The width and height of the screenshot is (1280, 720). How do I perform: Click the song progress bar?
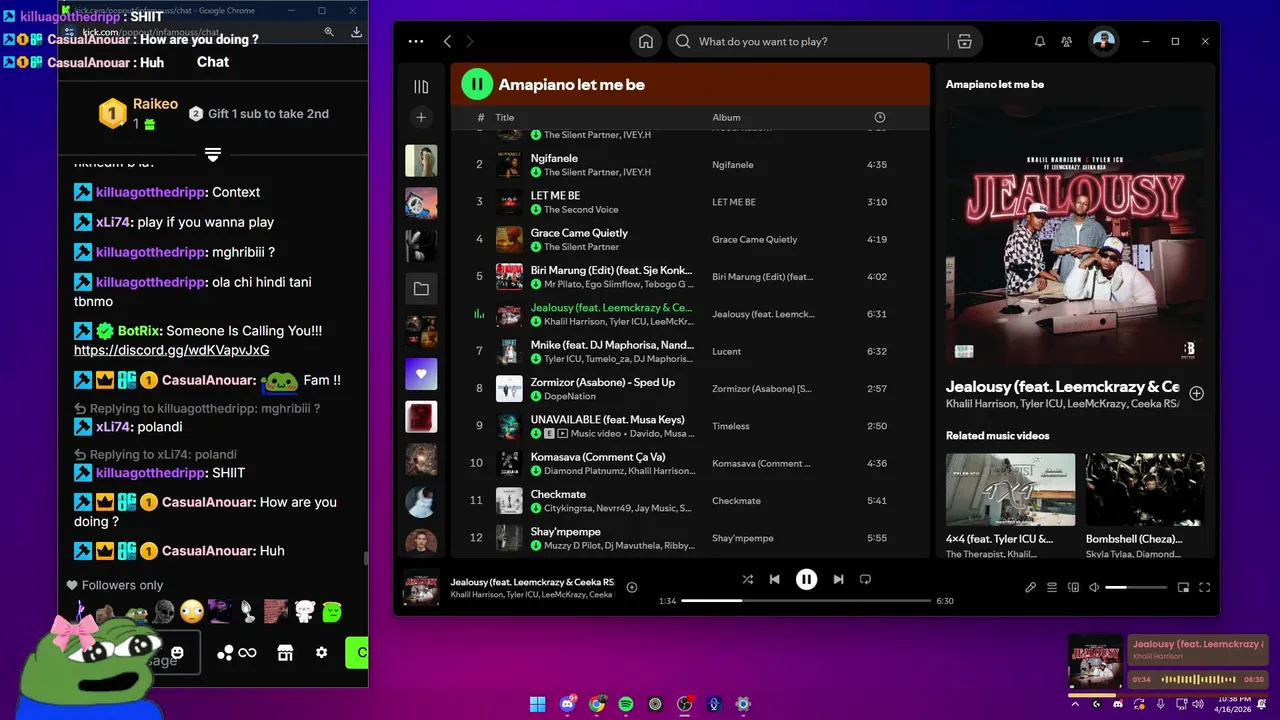806,601
